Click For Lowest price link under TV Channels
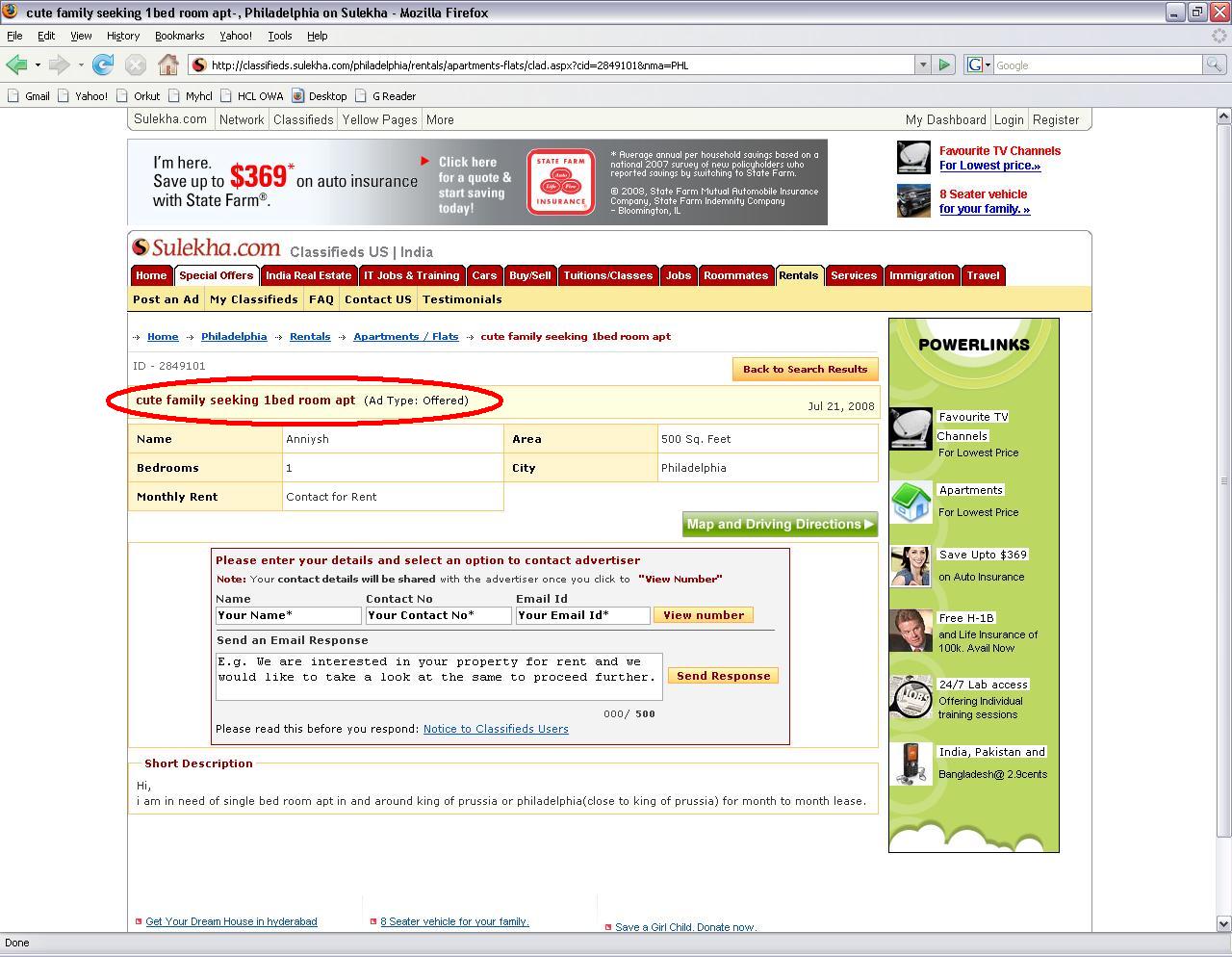Screen dimensions: 1232x957 point(989,166)
